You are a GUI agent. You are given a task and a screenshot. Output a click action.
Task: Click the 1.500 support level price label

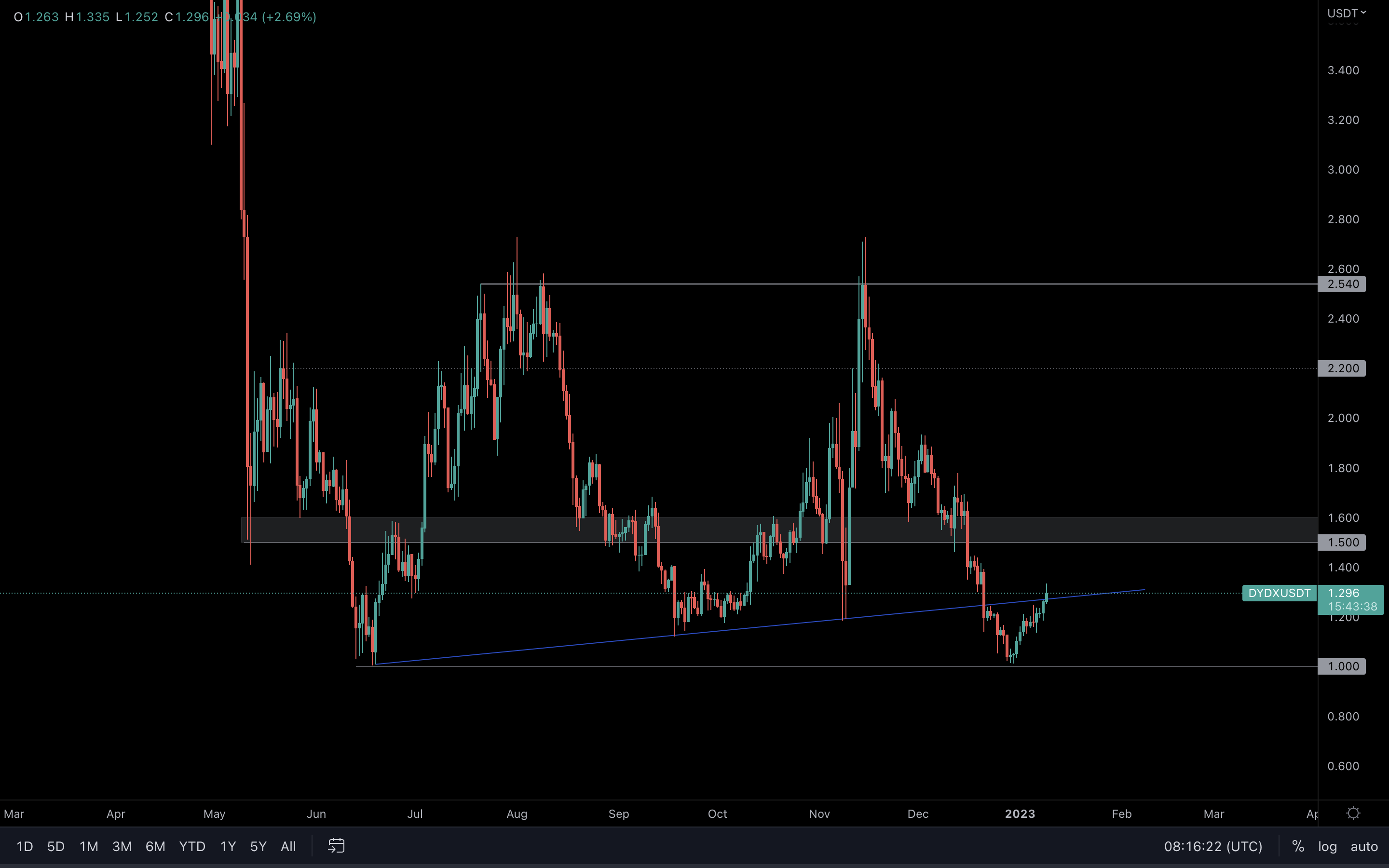[x=1341, y=542]
